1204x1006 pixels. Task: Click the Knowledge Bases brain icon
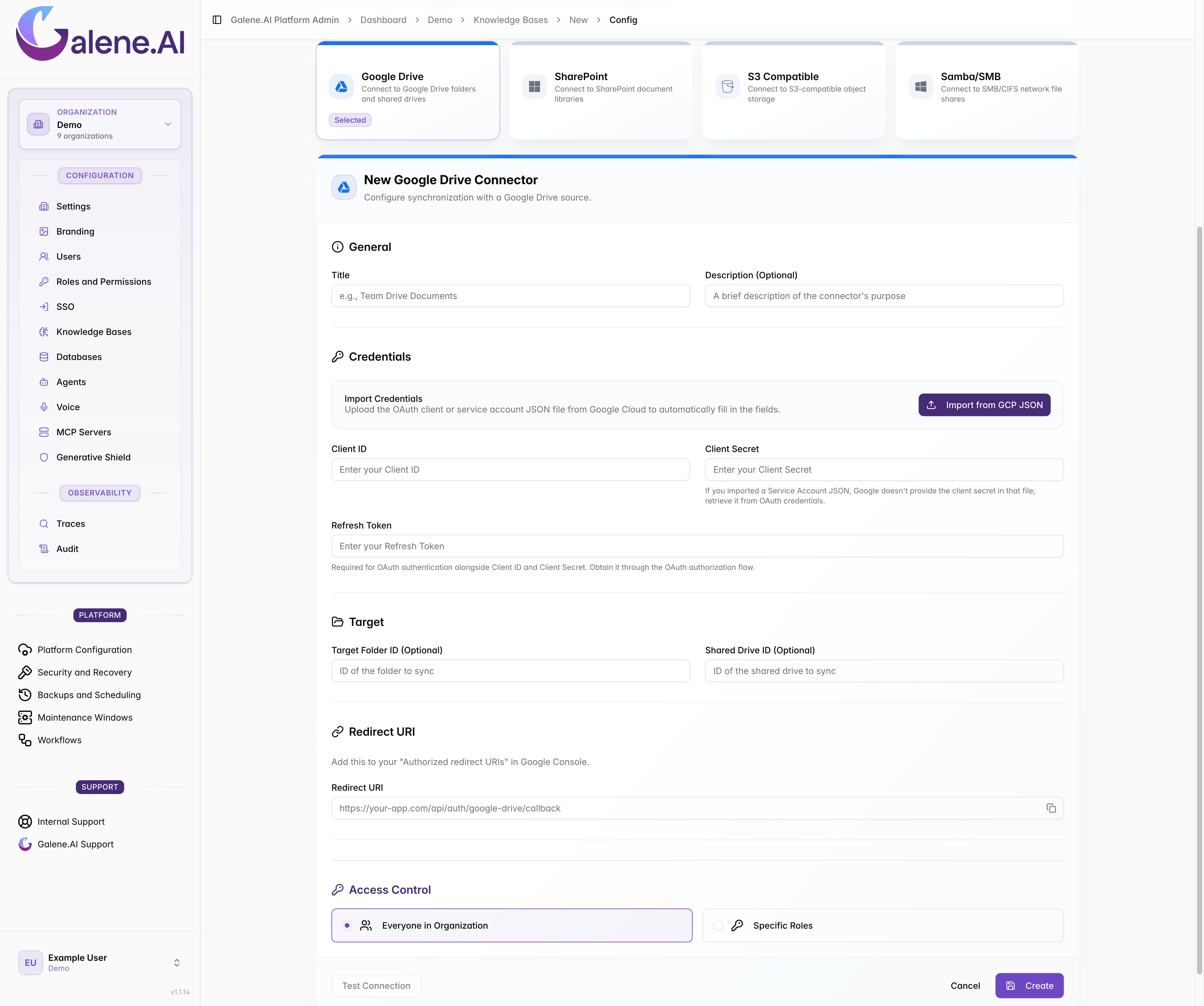click(x=43, y=332)
